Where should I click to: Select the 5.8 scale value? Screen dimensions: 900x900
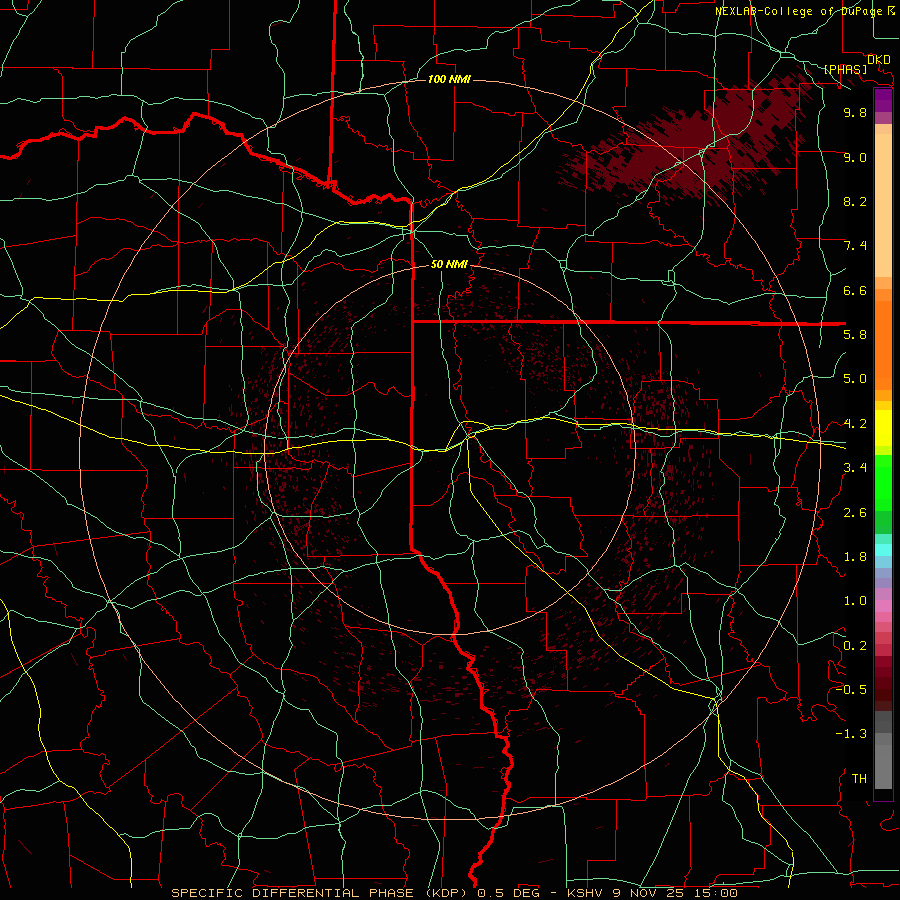pos(855,335)
